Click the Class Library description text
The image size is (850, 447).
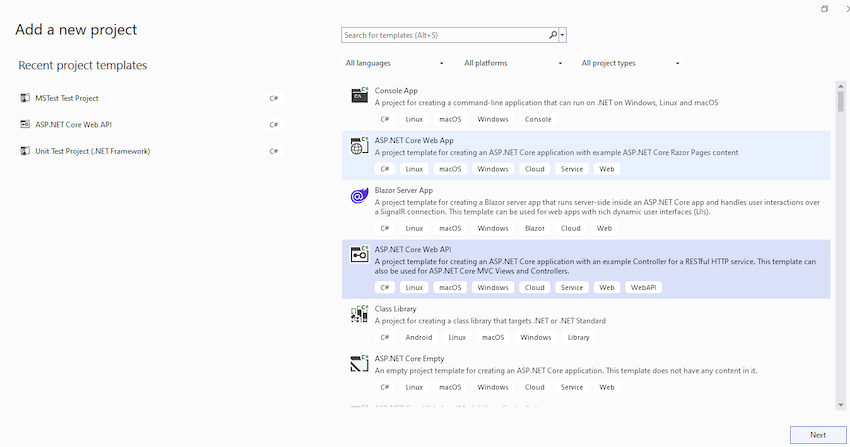[490, 321]
